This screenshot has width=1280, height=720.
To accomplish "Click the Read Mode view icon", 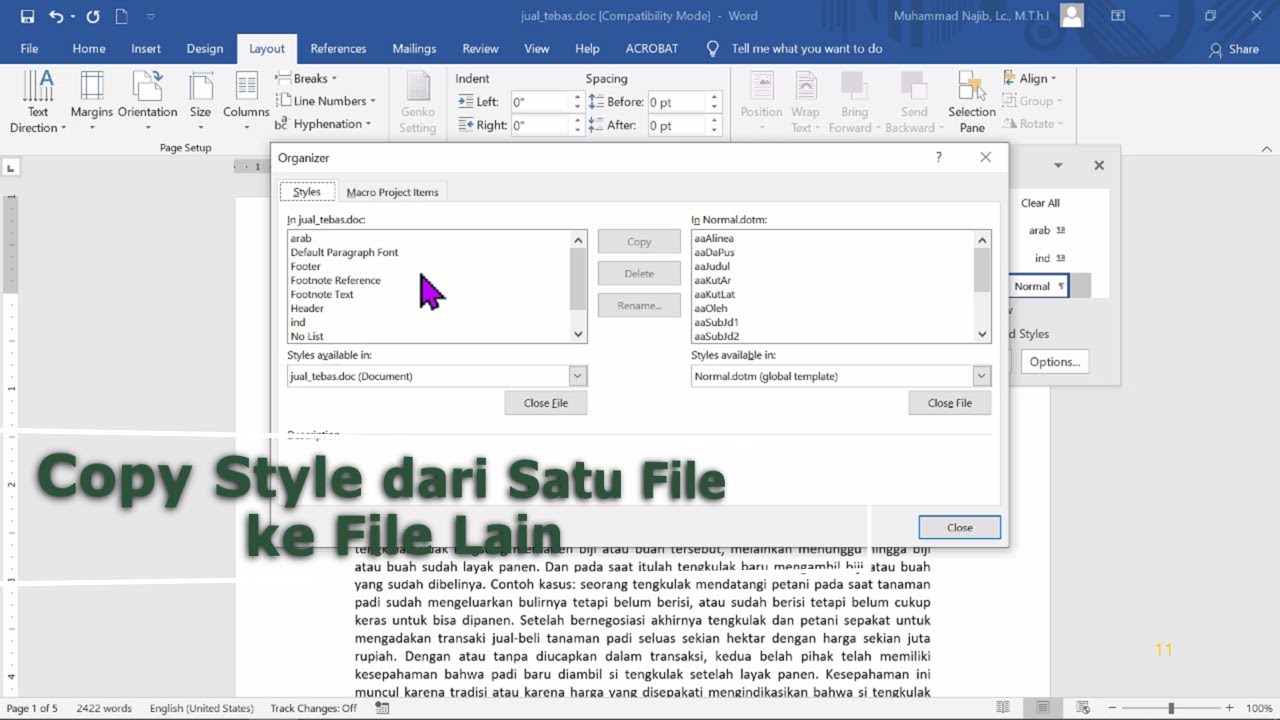I will click(1003, 708).
